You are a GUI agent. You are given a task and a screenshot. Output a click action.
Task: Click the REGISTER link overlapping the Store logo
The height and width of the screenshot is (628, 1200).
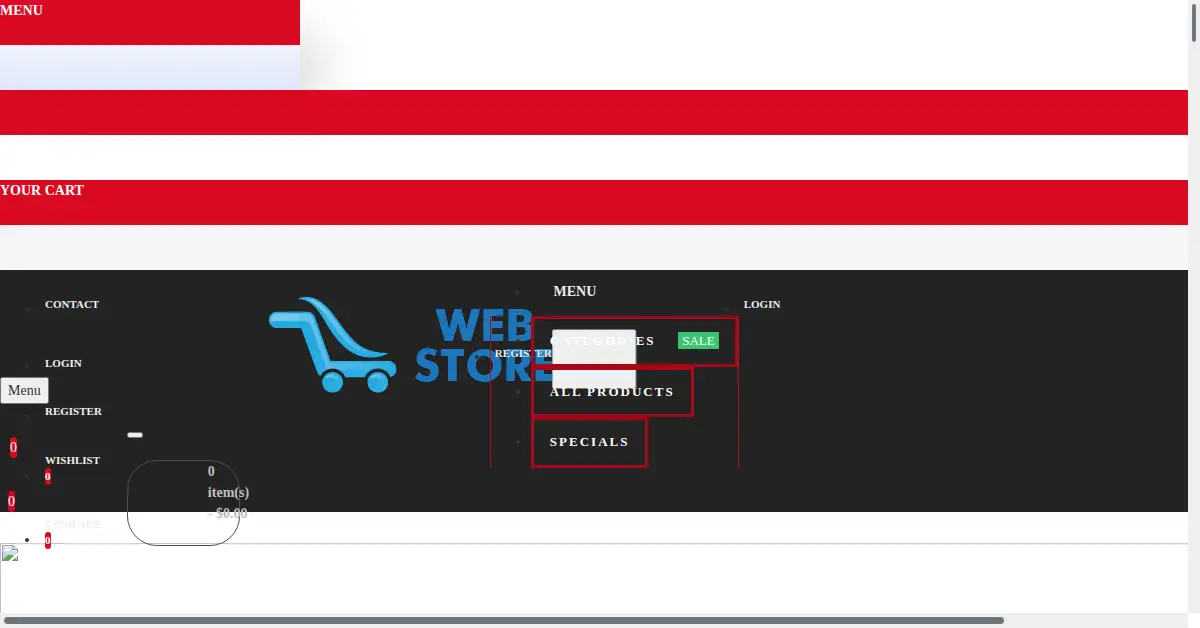[x=523, y=353]
